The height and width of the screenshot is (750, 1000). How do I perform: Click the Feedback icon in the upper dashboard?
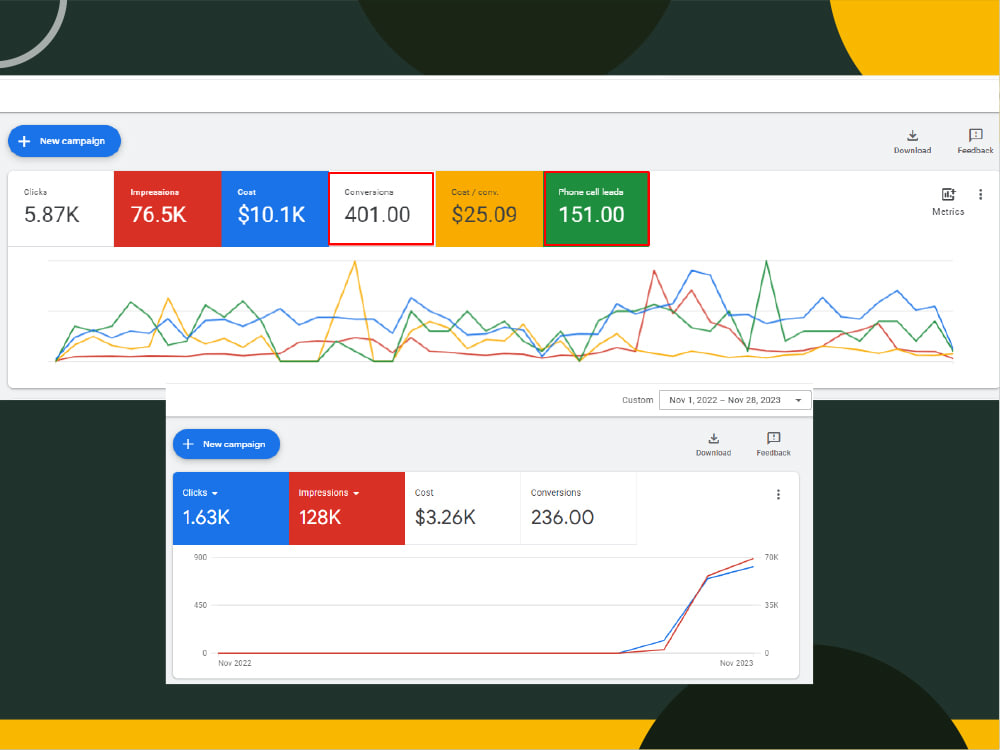[976, 135]
